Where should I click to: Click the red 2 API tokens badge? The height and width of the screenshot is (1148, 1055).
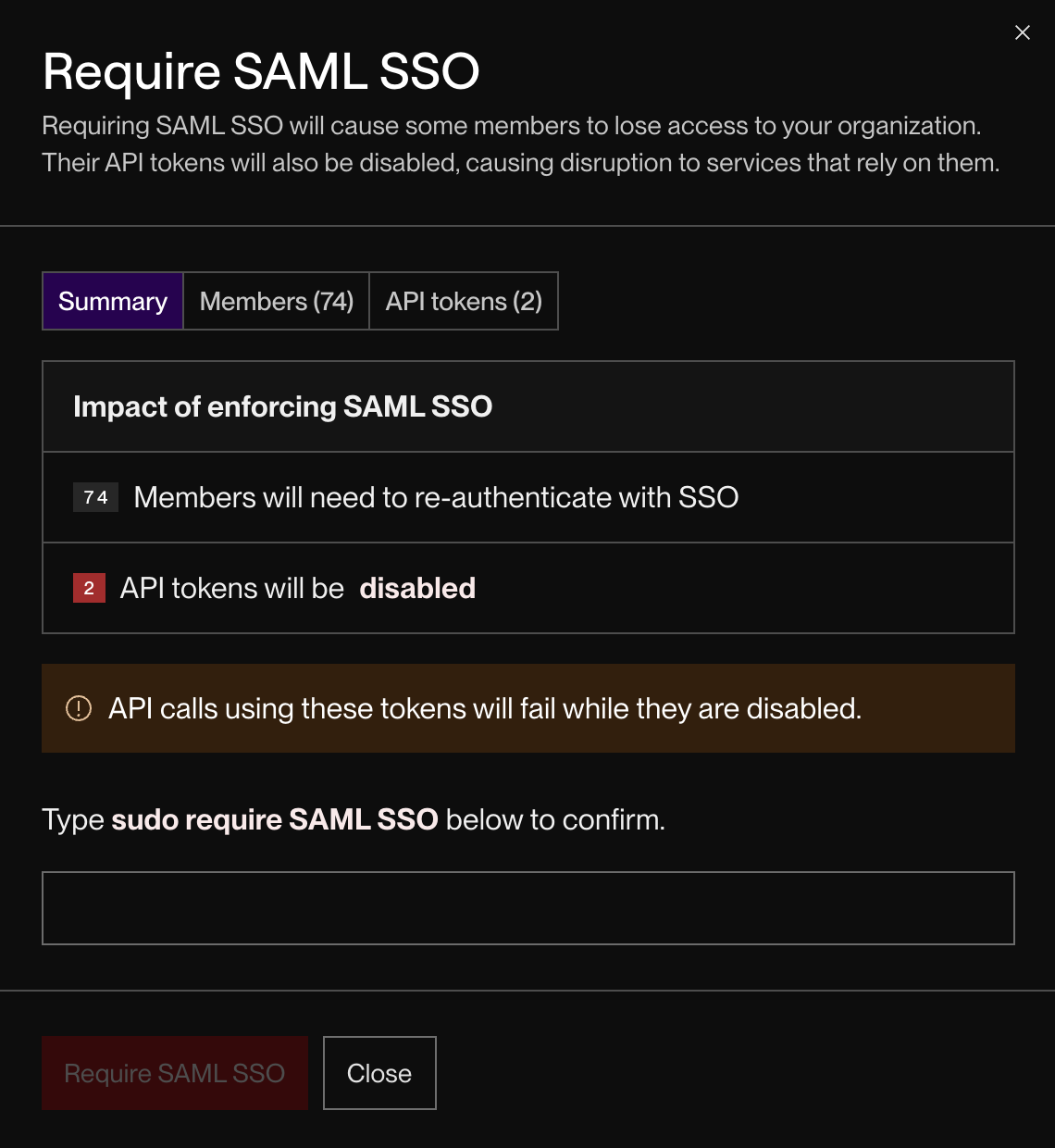[89, 588]
